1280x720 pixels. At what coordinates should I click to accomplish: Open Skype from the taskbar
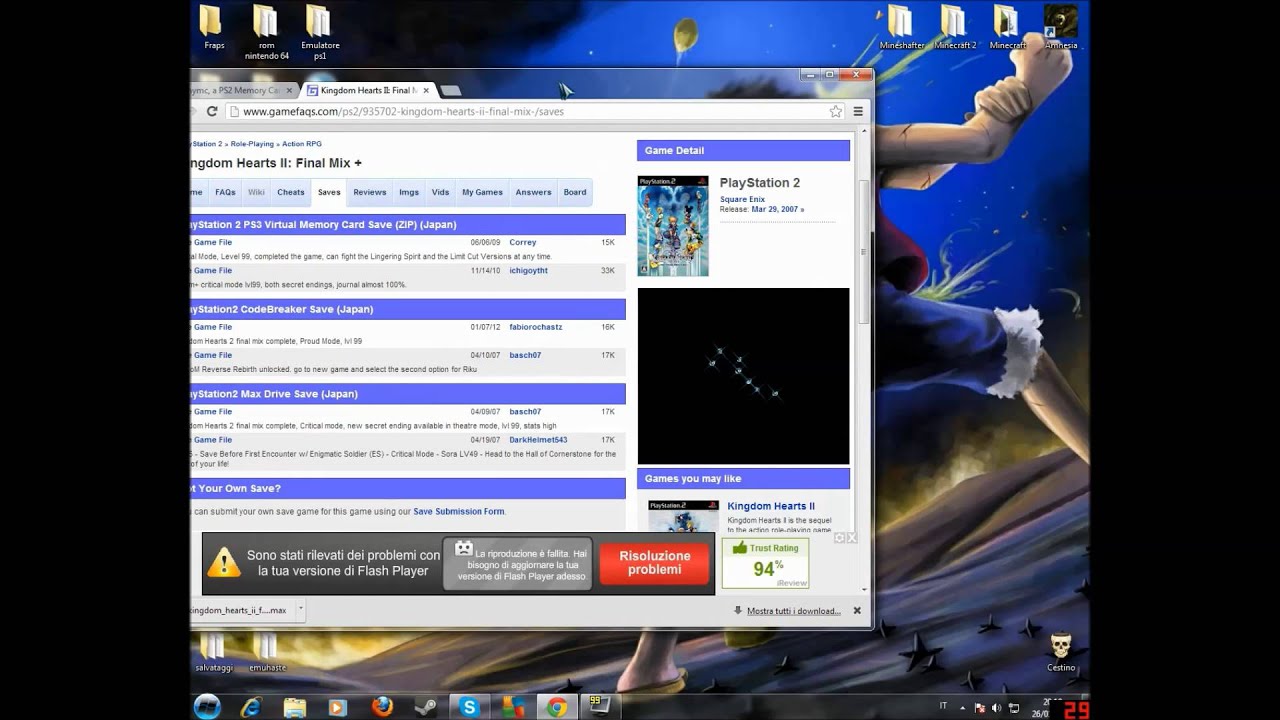(469, 707)
